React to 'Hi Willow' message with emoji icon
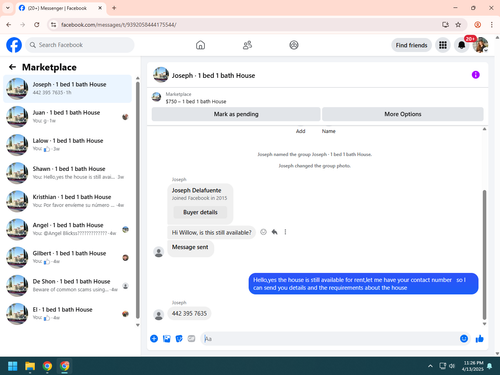500x375 pixels. (263, 232)
